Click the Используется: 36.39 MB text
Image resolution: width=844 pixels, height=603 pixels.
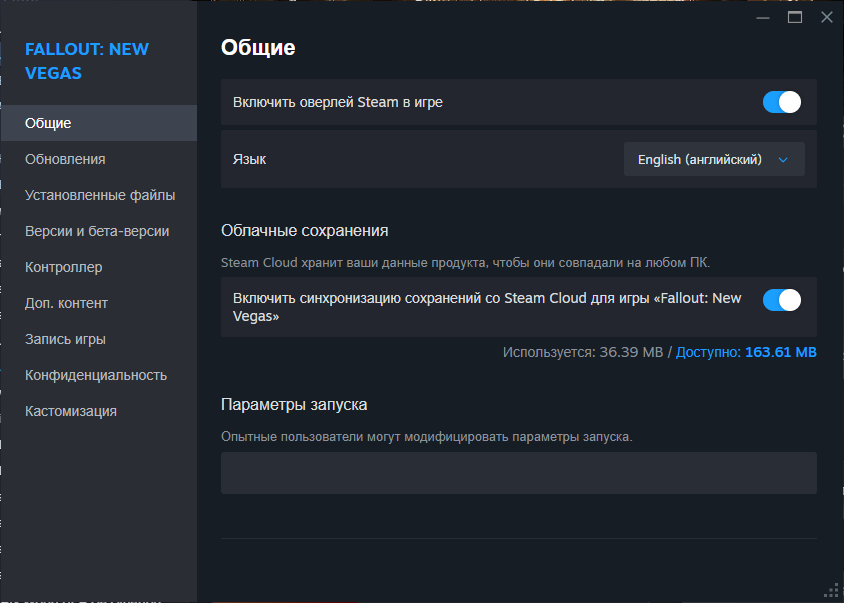click(583, 352)
